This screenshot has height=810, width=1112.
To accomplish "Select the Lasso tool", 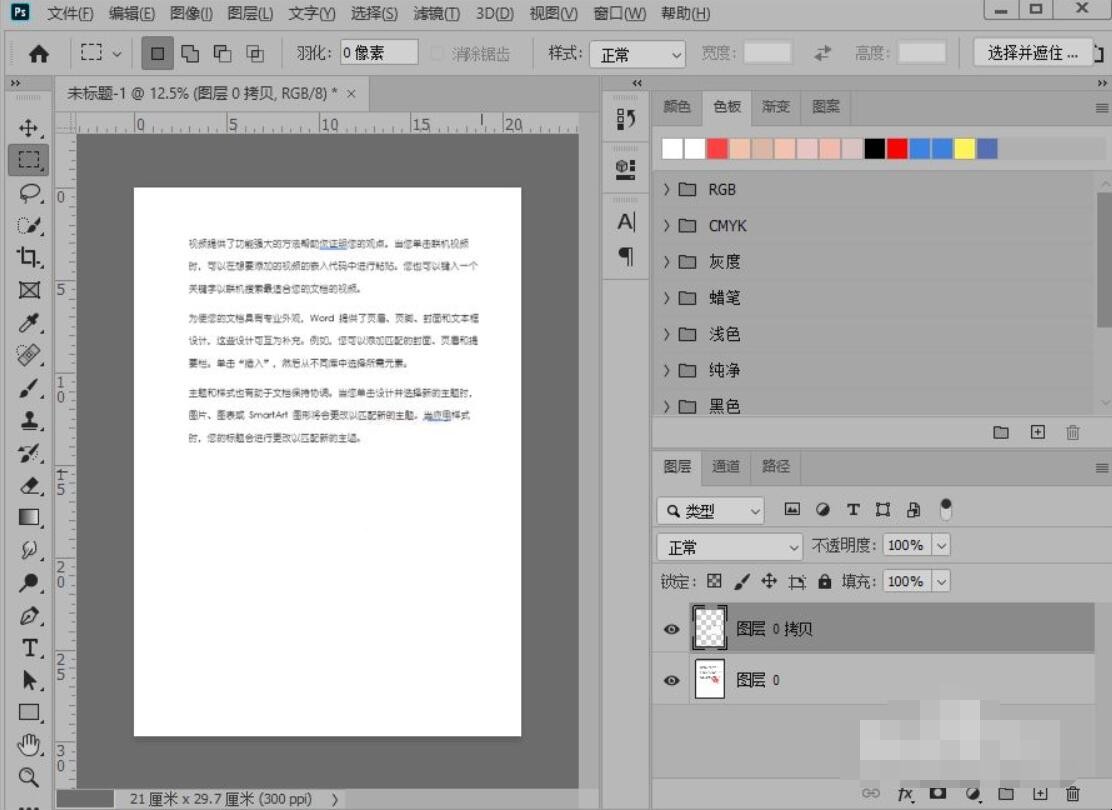I will [x=28, y=193].
